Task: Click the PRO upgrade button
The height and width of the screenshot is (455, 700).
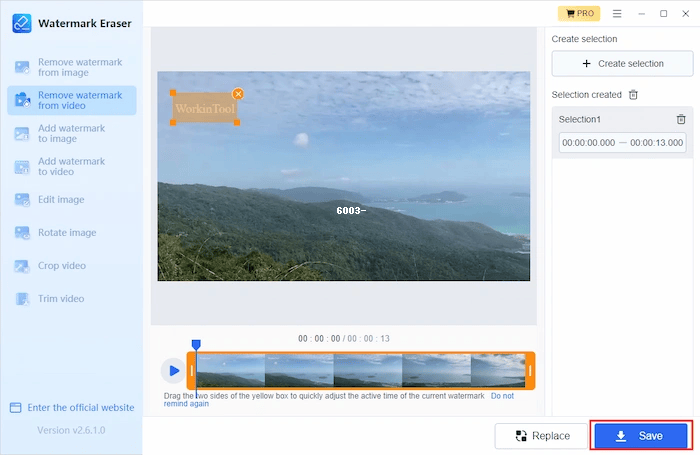Action: tap(579, 13)
